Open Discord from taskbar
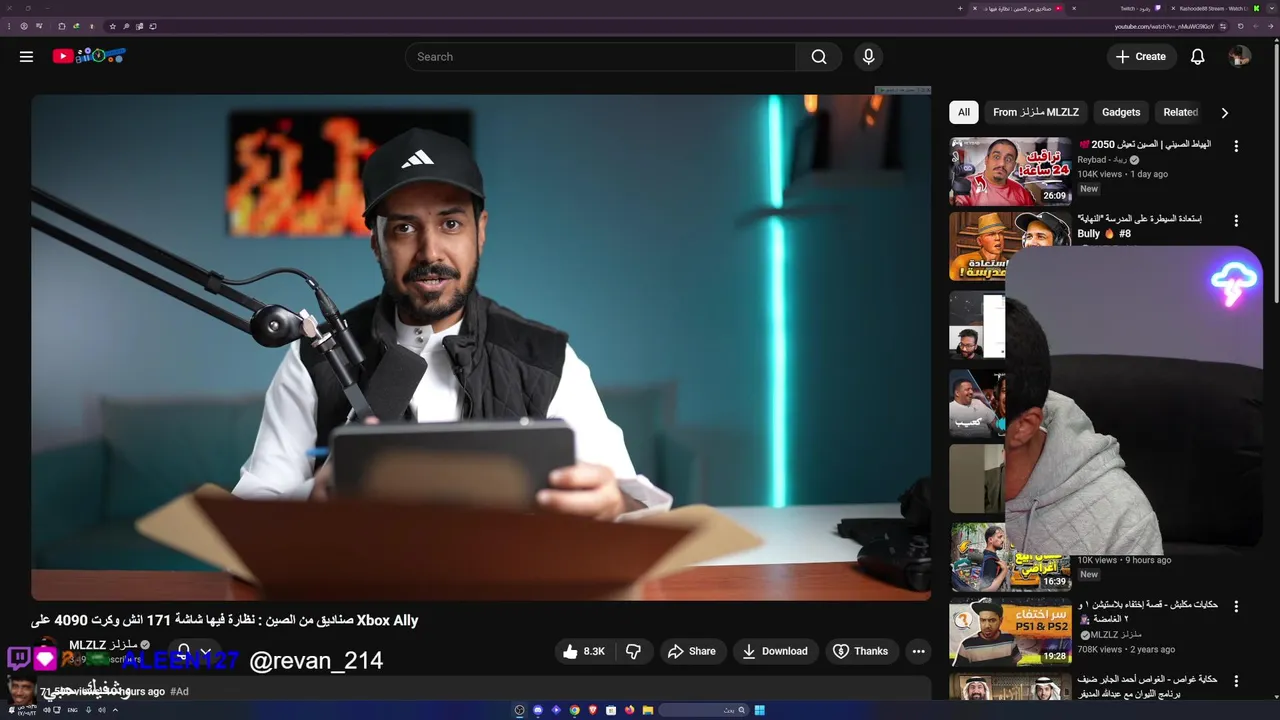Viewport: 1280px width, 720px height. point(538,710)
